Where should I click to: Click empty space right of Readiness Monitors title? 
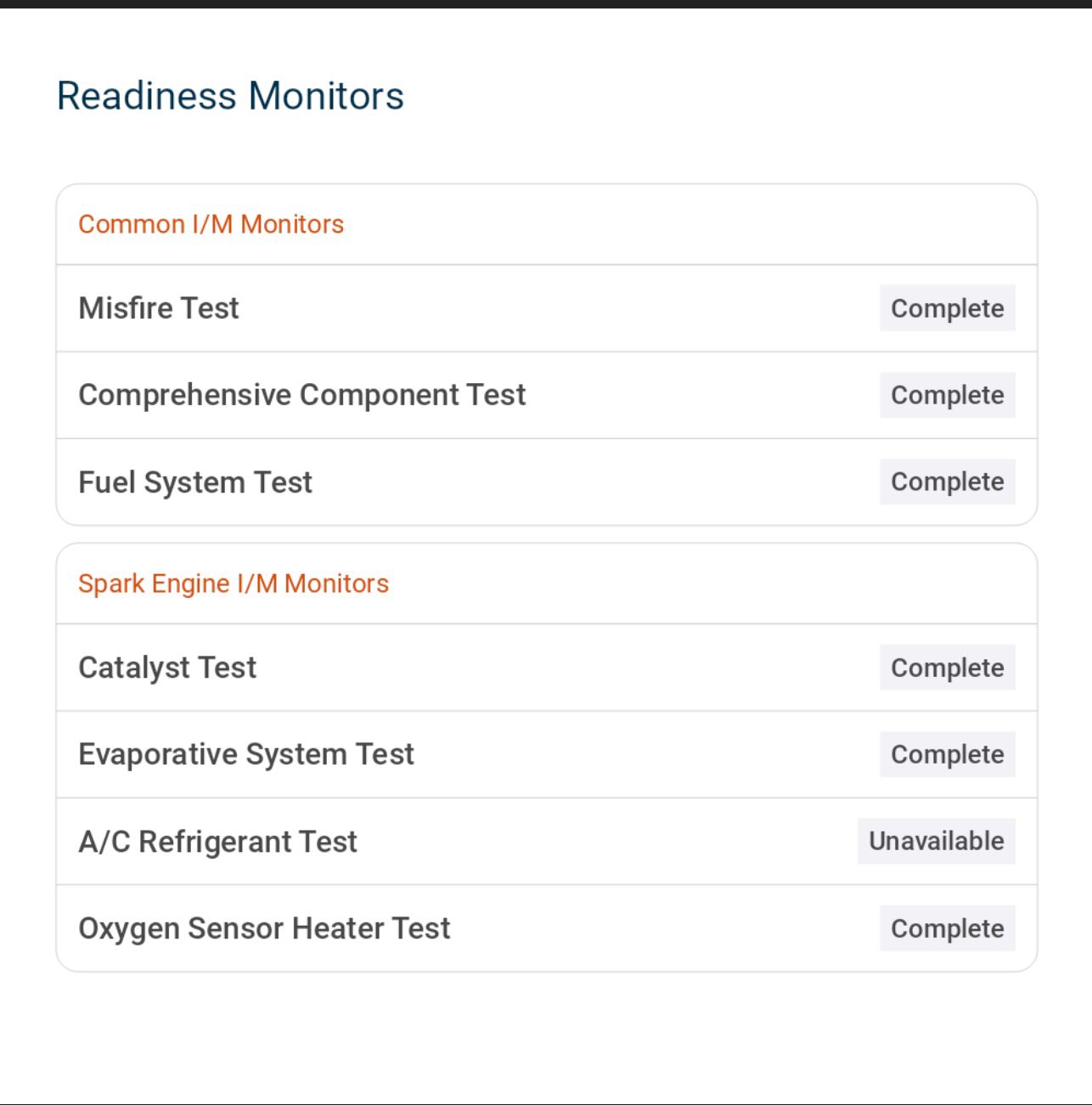(x=722, y=96)
